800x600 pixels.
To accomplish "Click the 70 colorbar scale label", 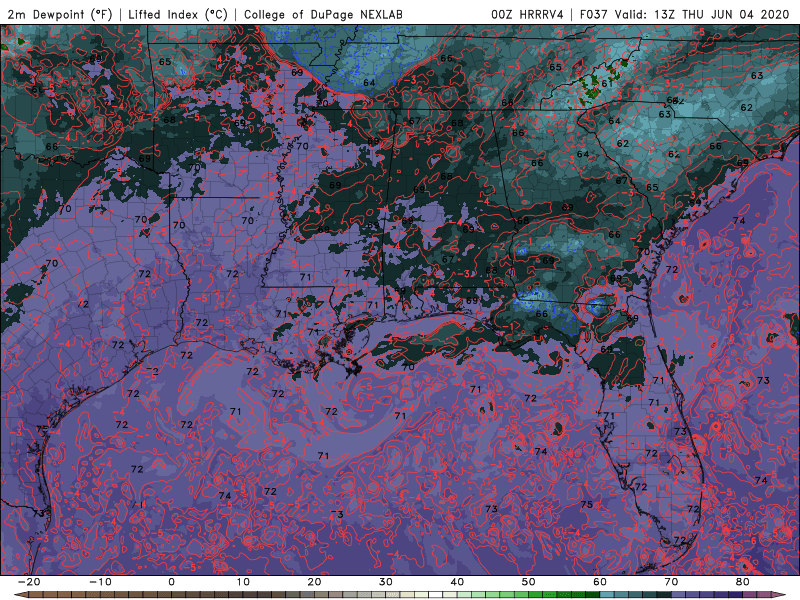I will point(671,582).
